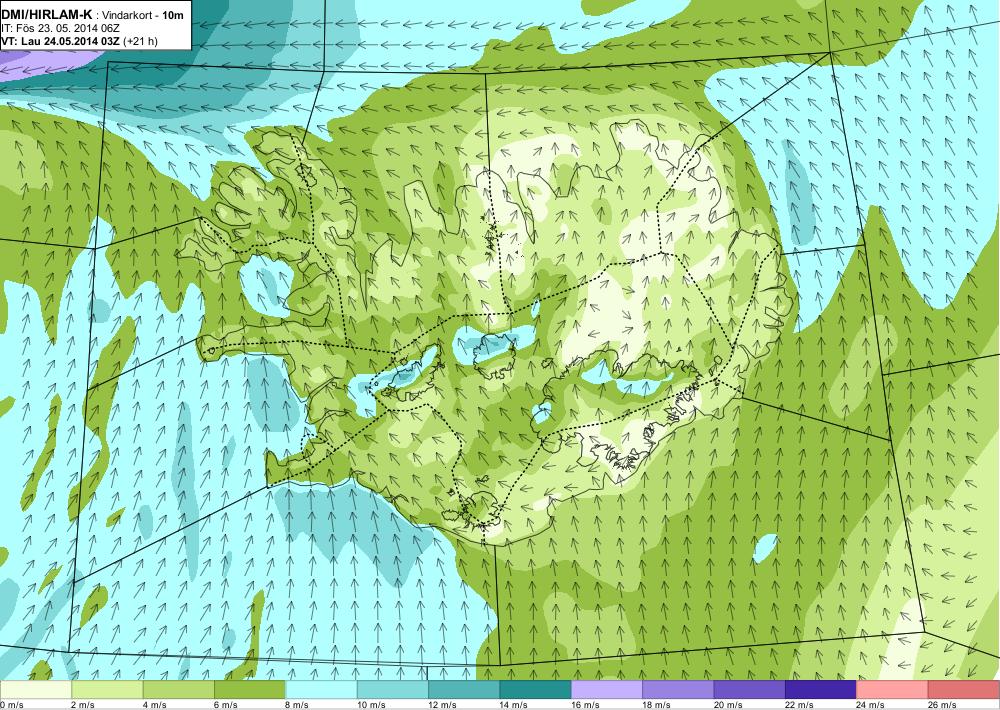Viewport: 1000px width, 710px height.
Task: Select the red swatch after 26 m/s
Action: coord(964,690)
